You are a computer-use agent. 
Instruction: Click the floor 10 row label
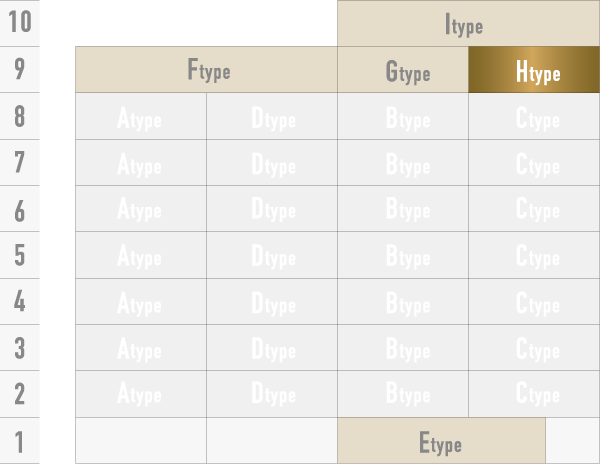(x=19, y=24)
